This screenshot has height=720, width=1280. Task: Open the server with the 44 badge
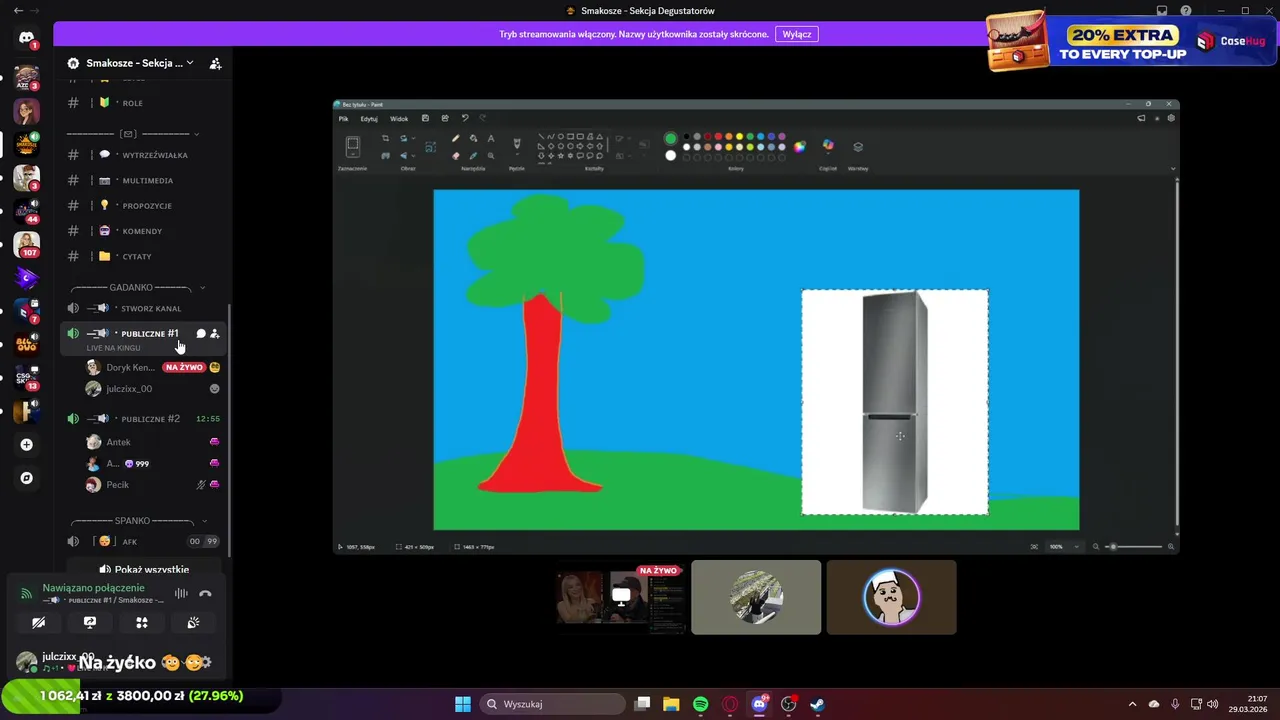[27, 211]
